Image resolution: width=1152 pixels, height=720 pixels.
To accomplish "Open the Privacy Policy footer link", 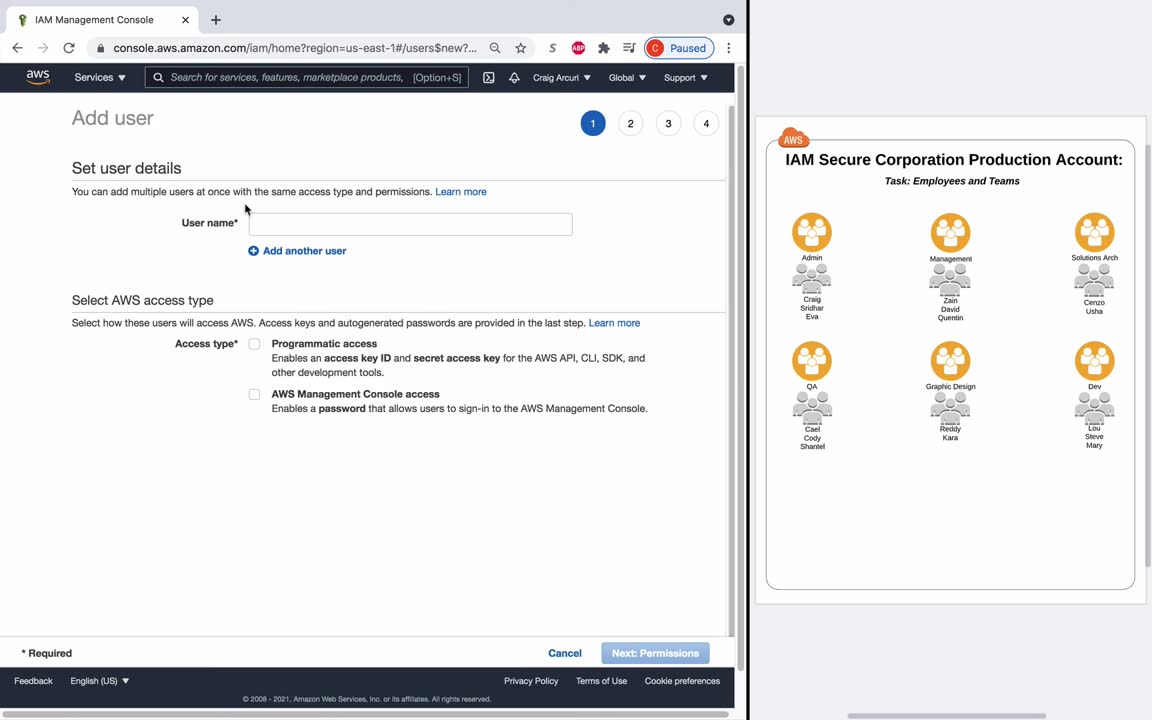I will pos(531,681).
